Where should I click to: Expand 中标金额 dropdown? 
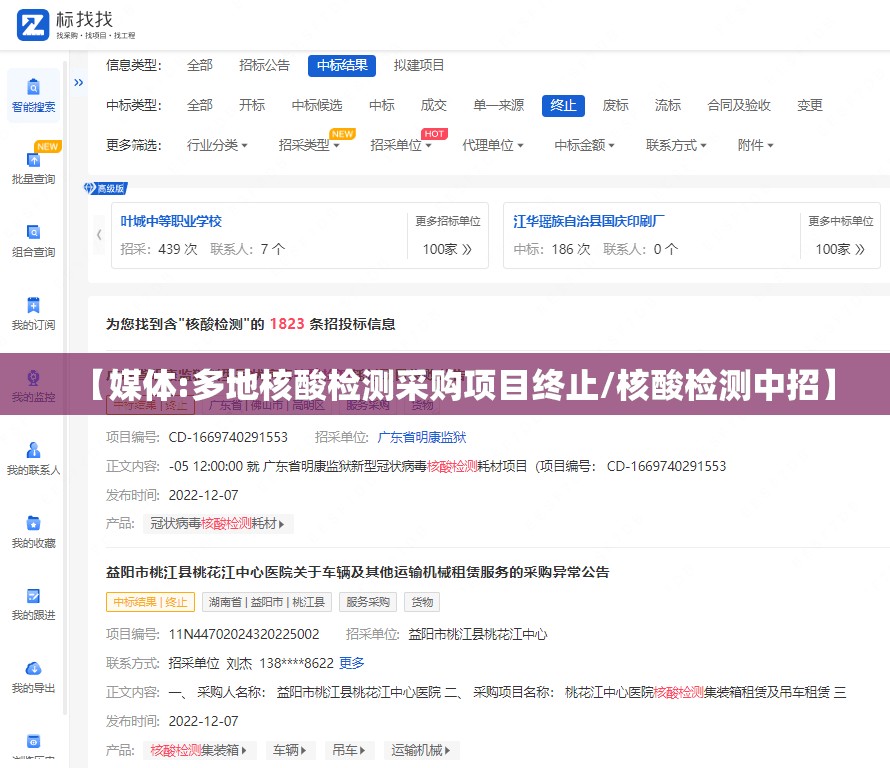point(585,145)
